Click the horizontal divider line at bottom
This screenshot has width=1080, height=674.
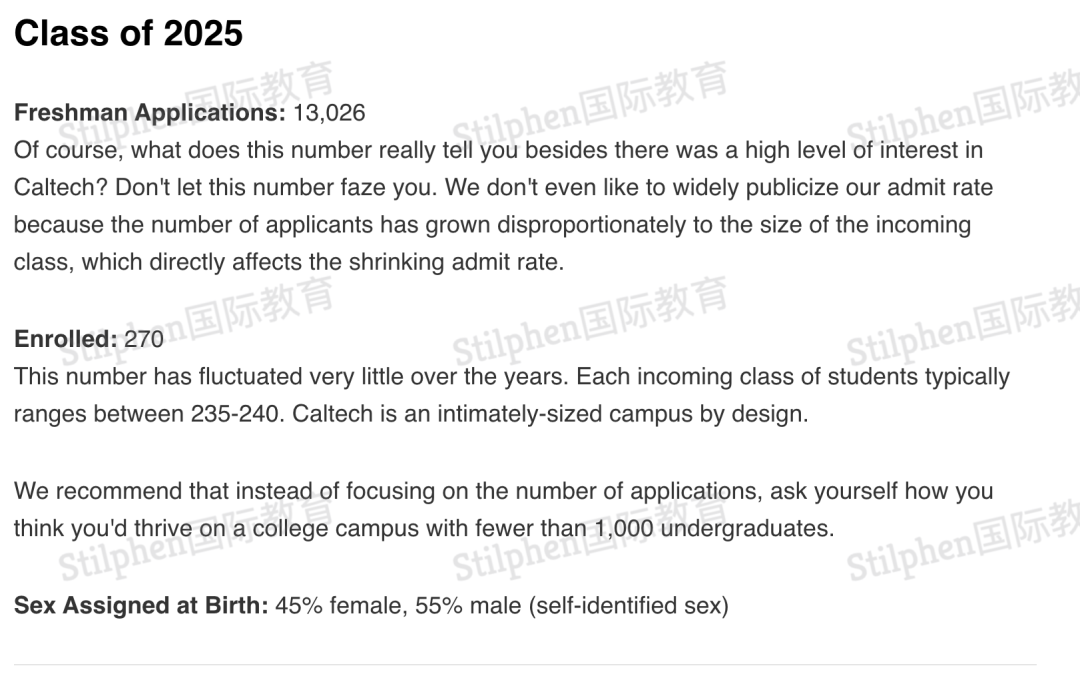pos(525,664)
